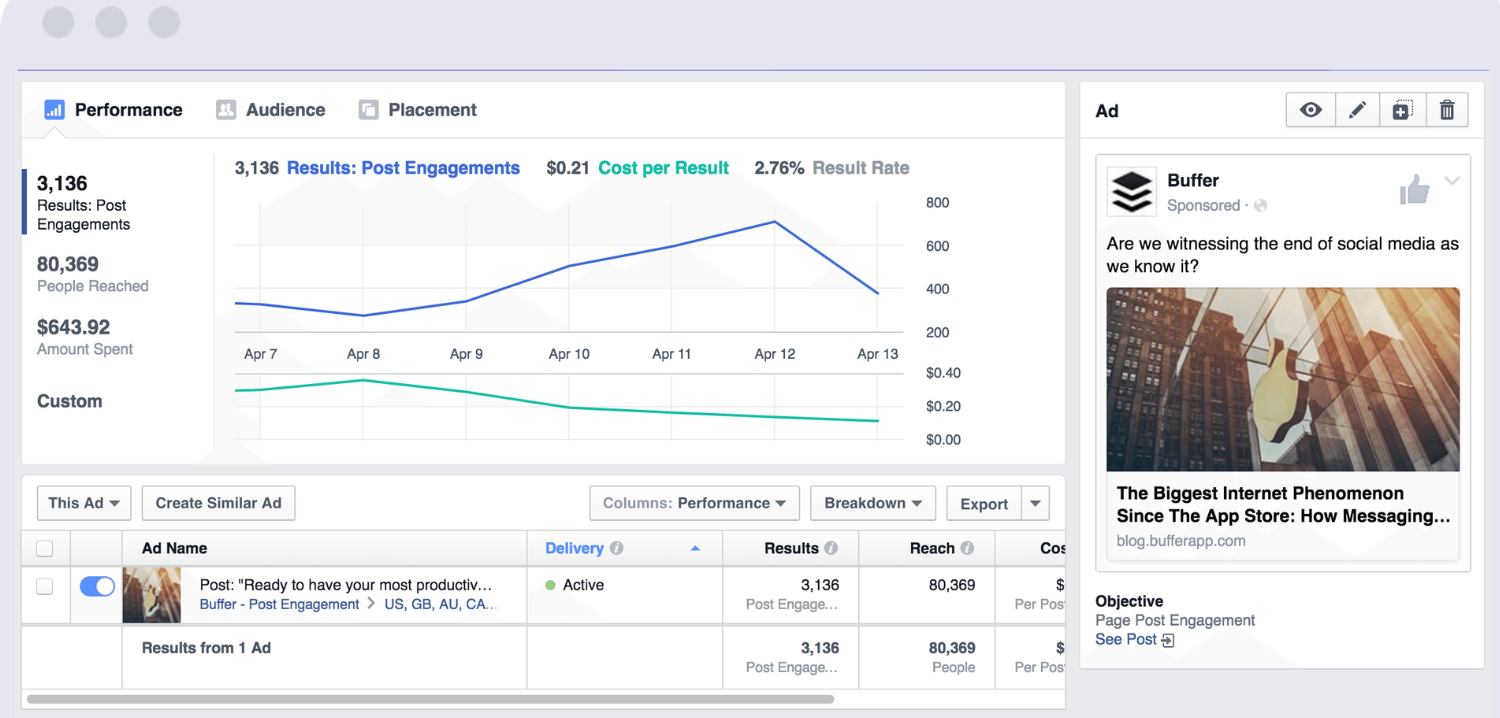Switch to the Placement tab
Image resolution: width=1500 pixels, height=718 pixels.
tap(418, 110)
